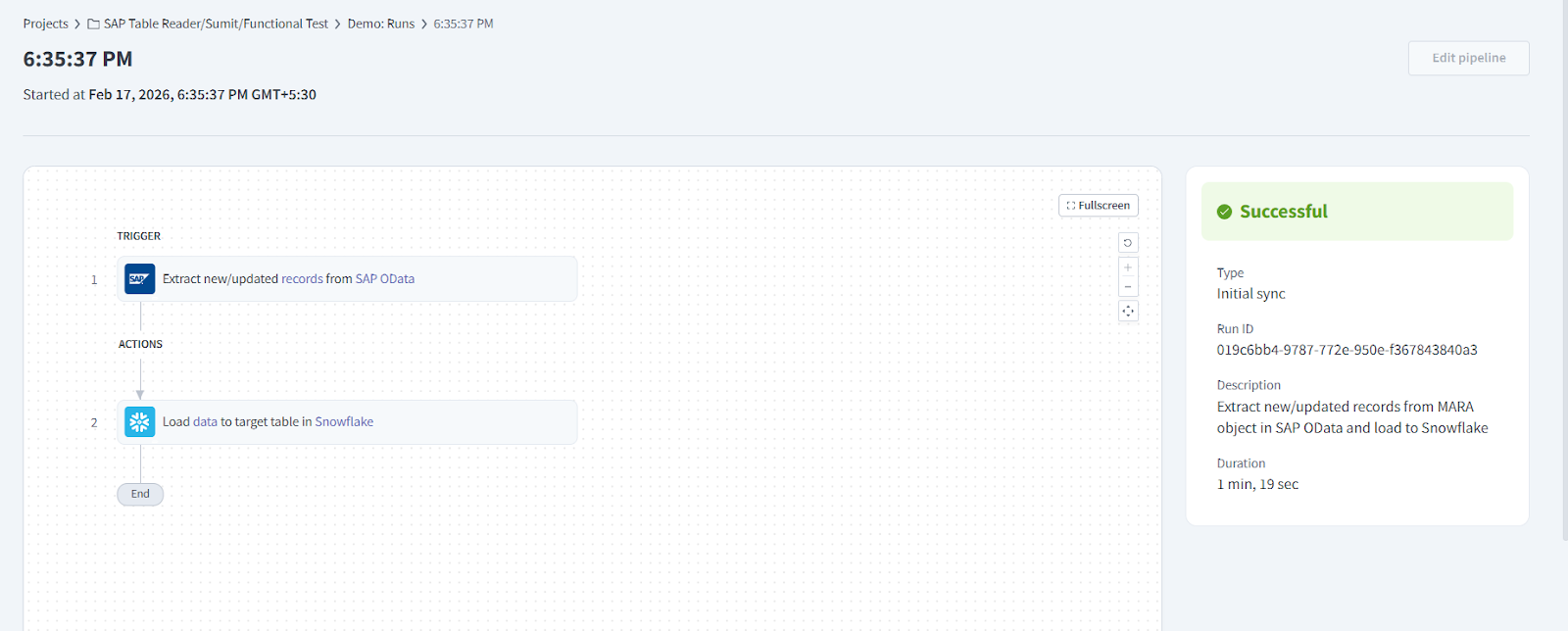
Task: Click the green Successful checkmark icon
Action: click(1224, 212)
